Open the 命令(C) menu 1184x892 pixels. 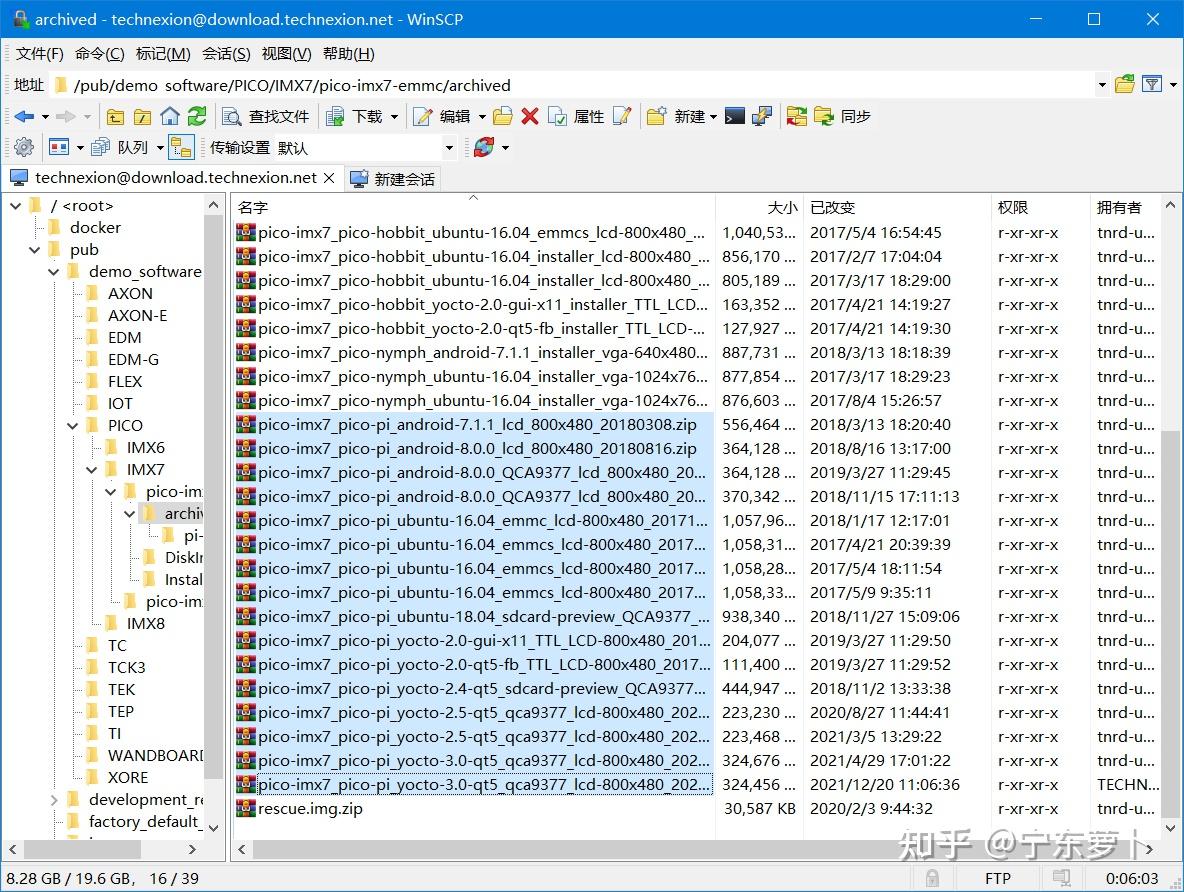100,54
